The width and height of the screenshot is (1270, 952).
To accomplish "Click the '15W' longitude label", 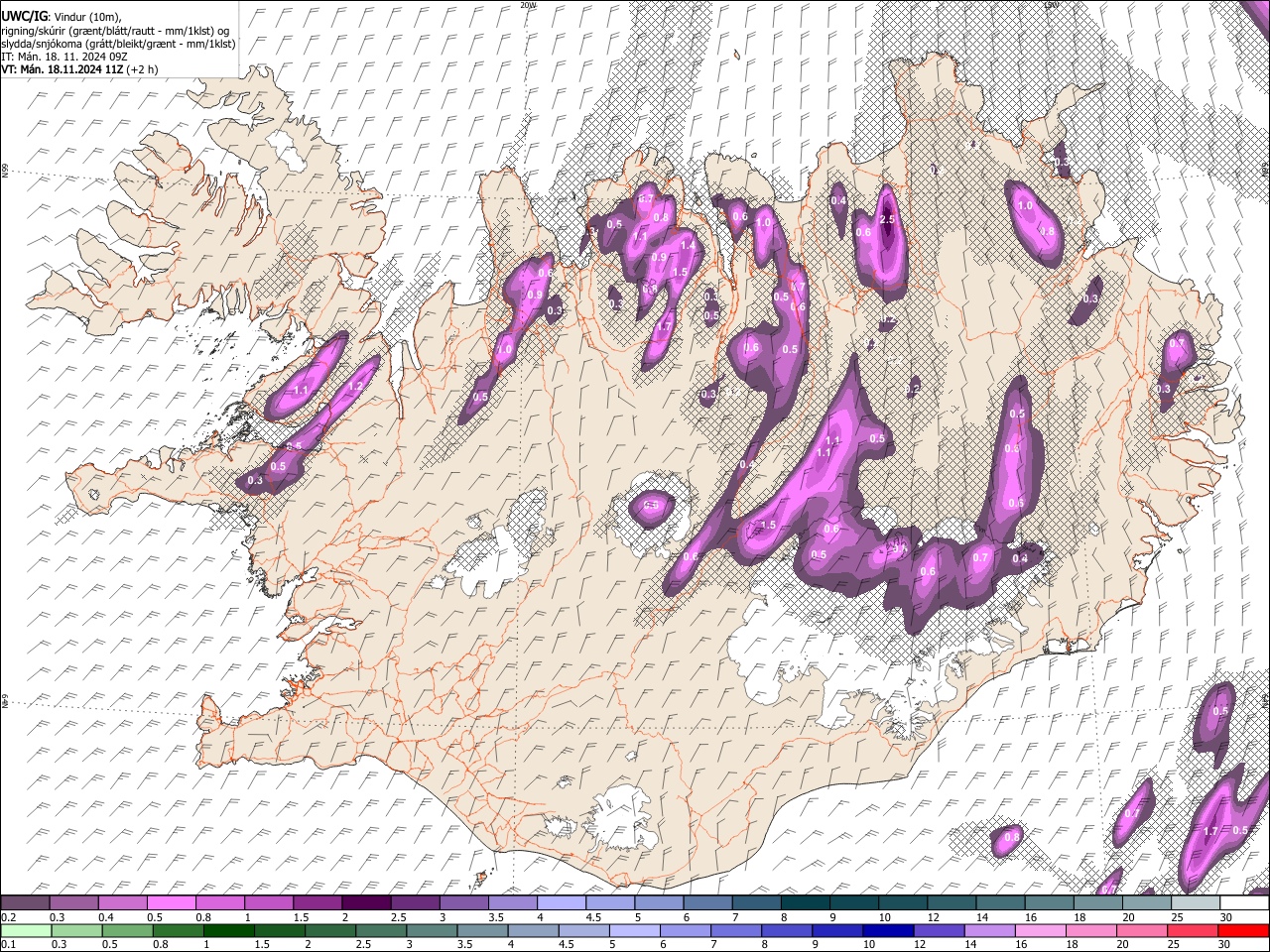I will (1052, 5).
